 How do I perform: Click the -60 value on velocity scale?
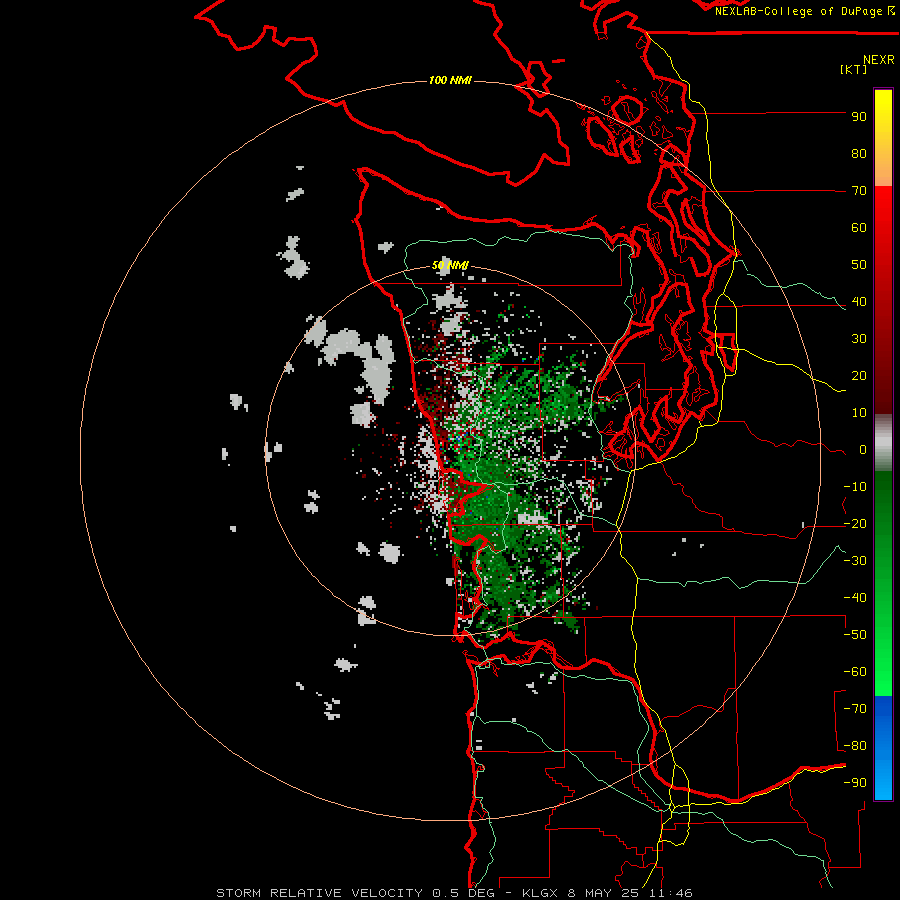pyautogui.click(x=855, y=672)
